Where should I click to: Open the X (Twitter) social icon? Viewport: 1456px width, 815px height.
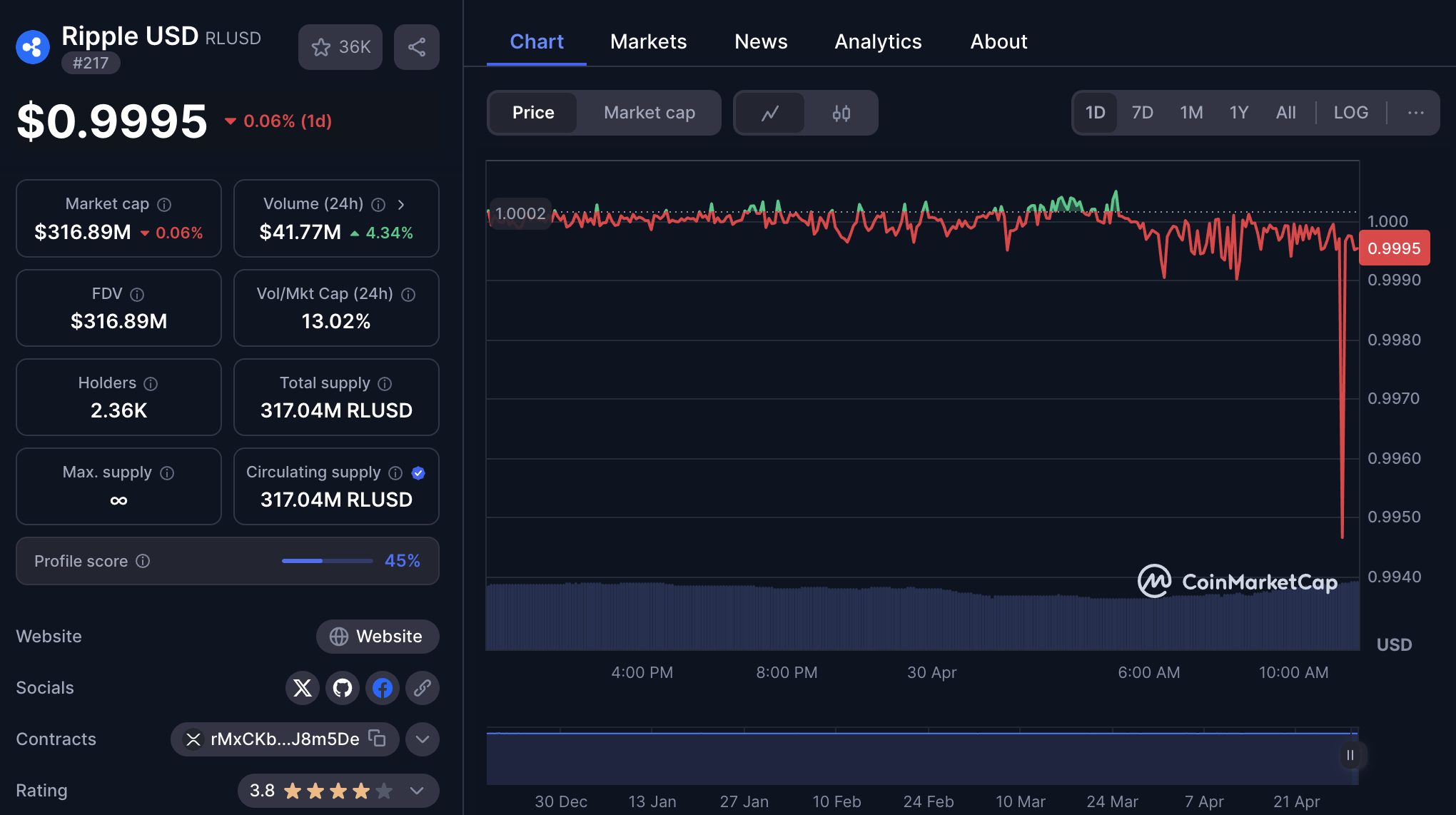[x=303, y=688]
